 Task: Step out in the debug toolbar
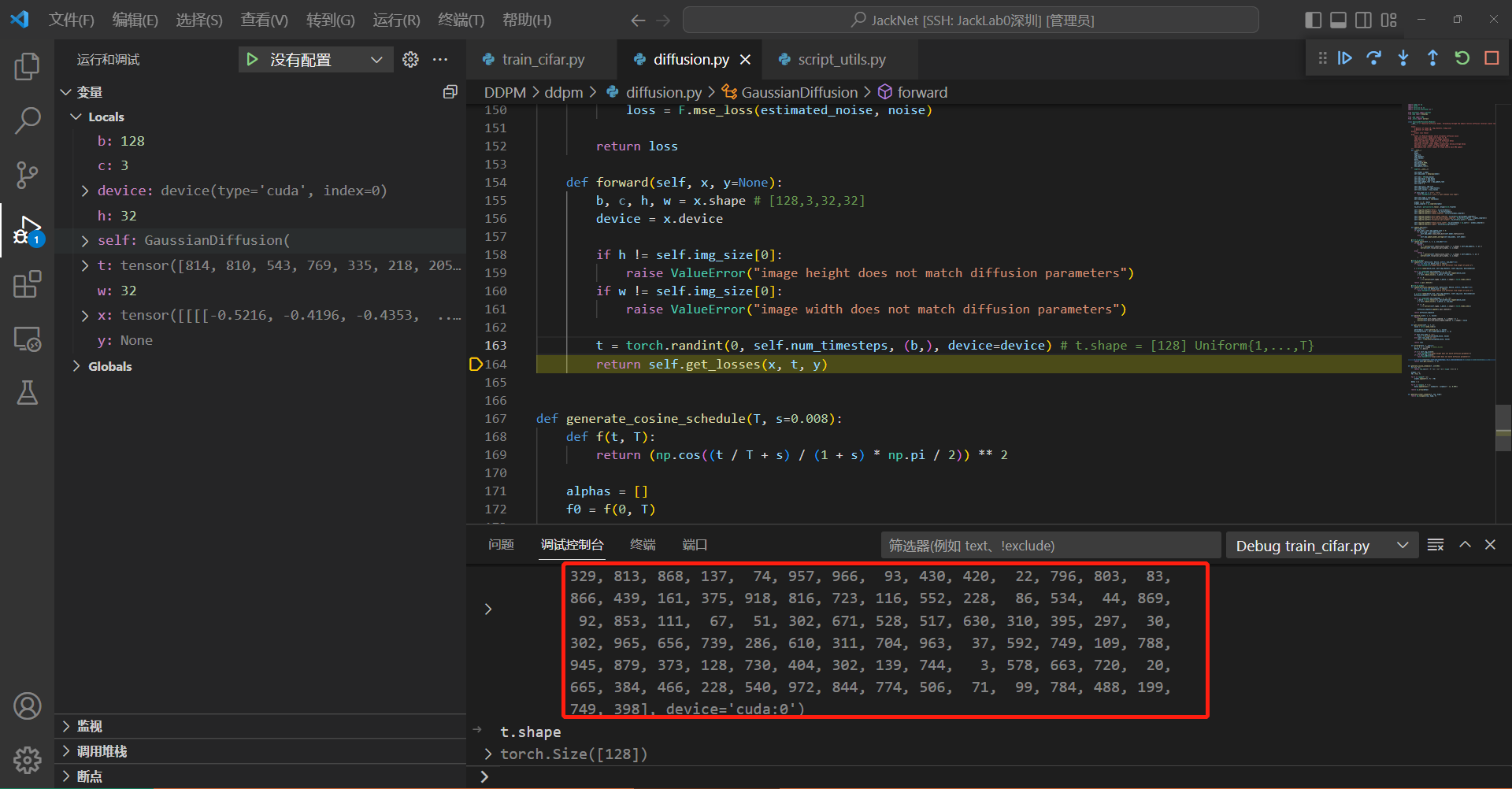pos(1432,58)
